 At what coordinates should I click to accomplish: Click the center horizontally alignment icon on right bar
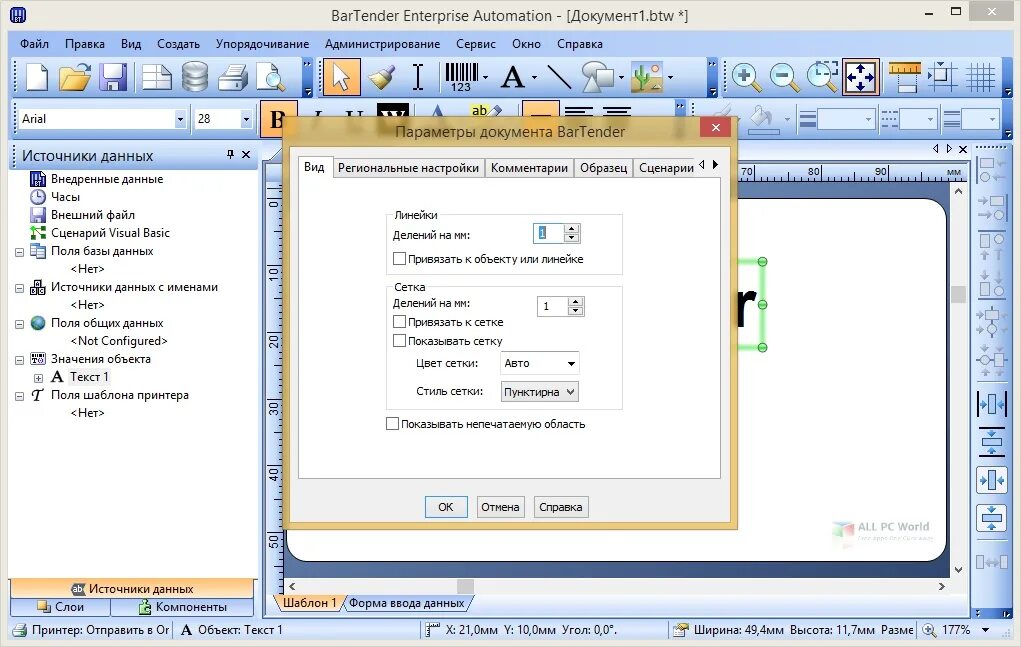point(991,405)
